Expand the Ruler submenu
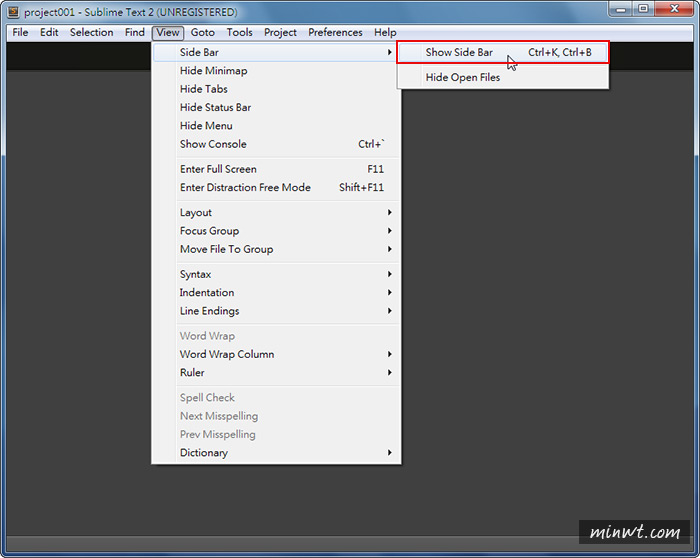 pyautogui.click(x=275, y=372)
